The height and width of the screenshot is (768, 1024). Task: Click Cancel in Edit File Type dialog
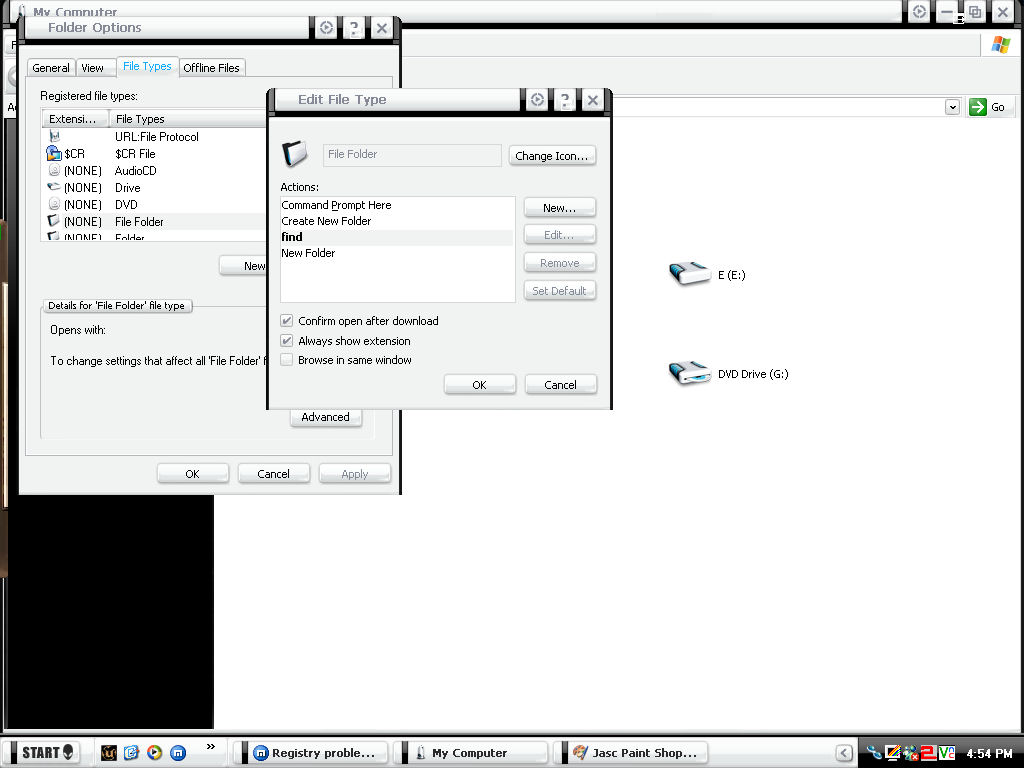pos(561,385)
